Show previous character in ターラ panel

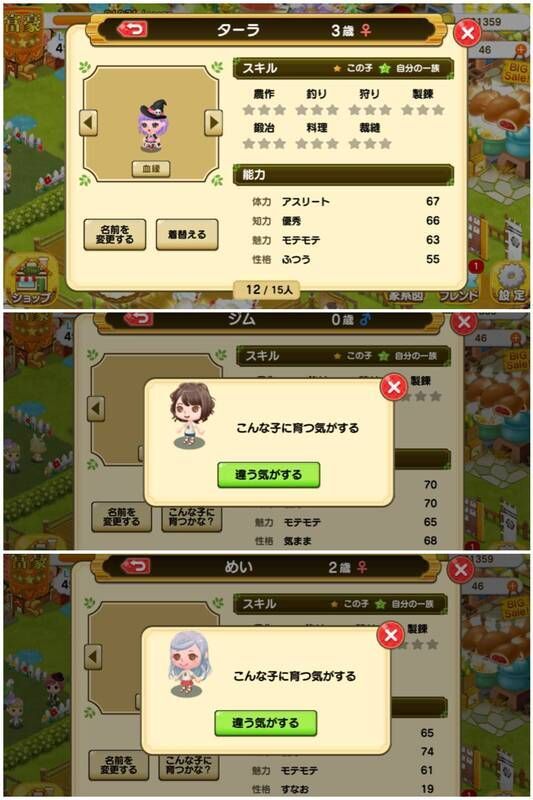coord(88,122)
